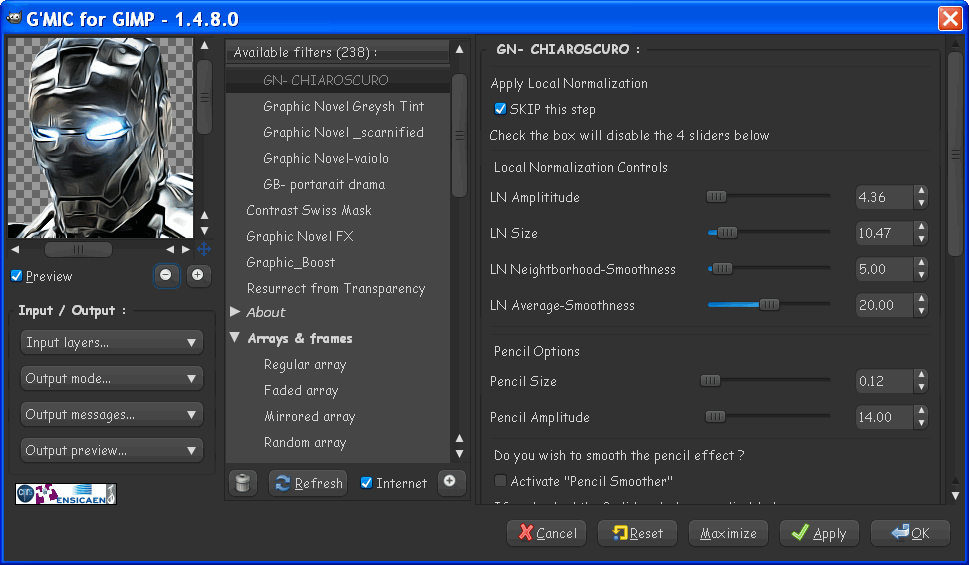Click the blue move-arrows icon under the preview
The width and height of the screenshot is (969, 565).
tap(204, 249)
